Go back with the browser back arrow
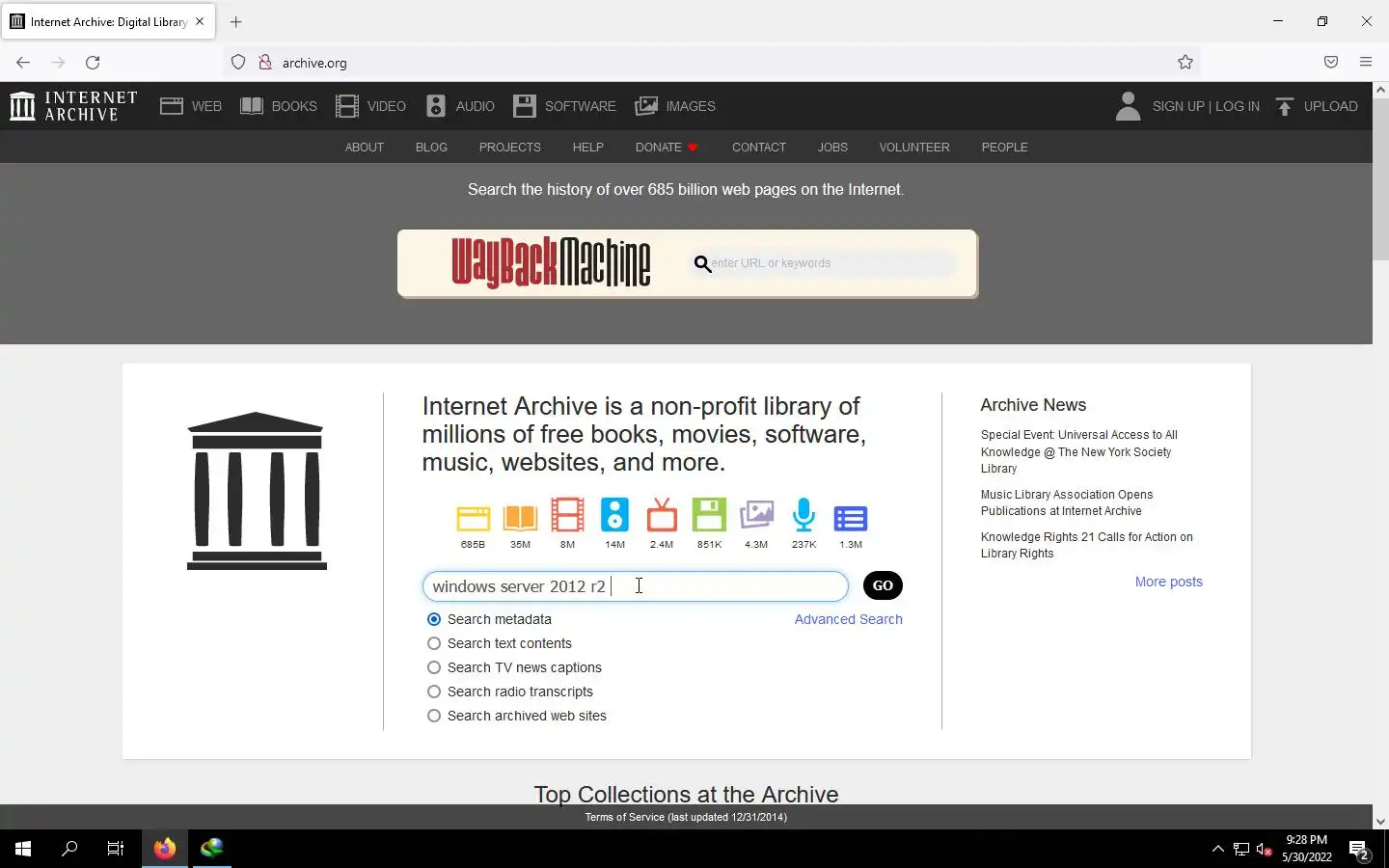Image resolution: width=1389 pixels, height=868 pixels. pyautogui.click(x=23, y=63)
